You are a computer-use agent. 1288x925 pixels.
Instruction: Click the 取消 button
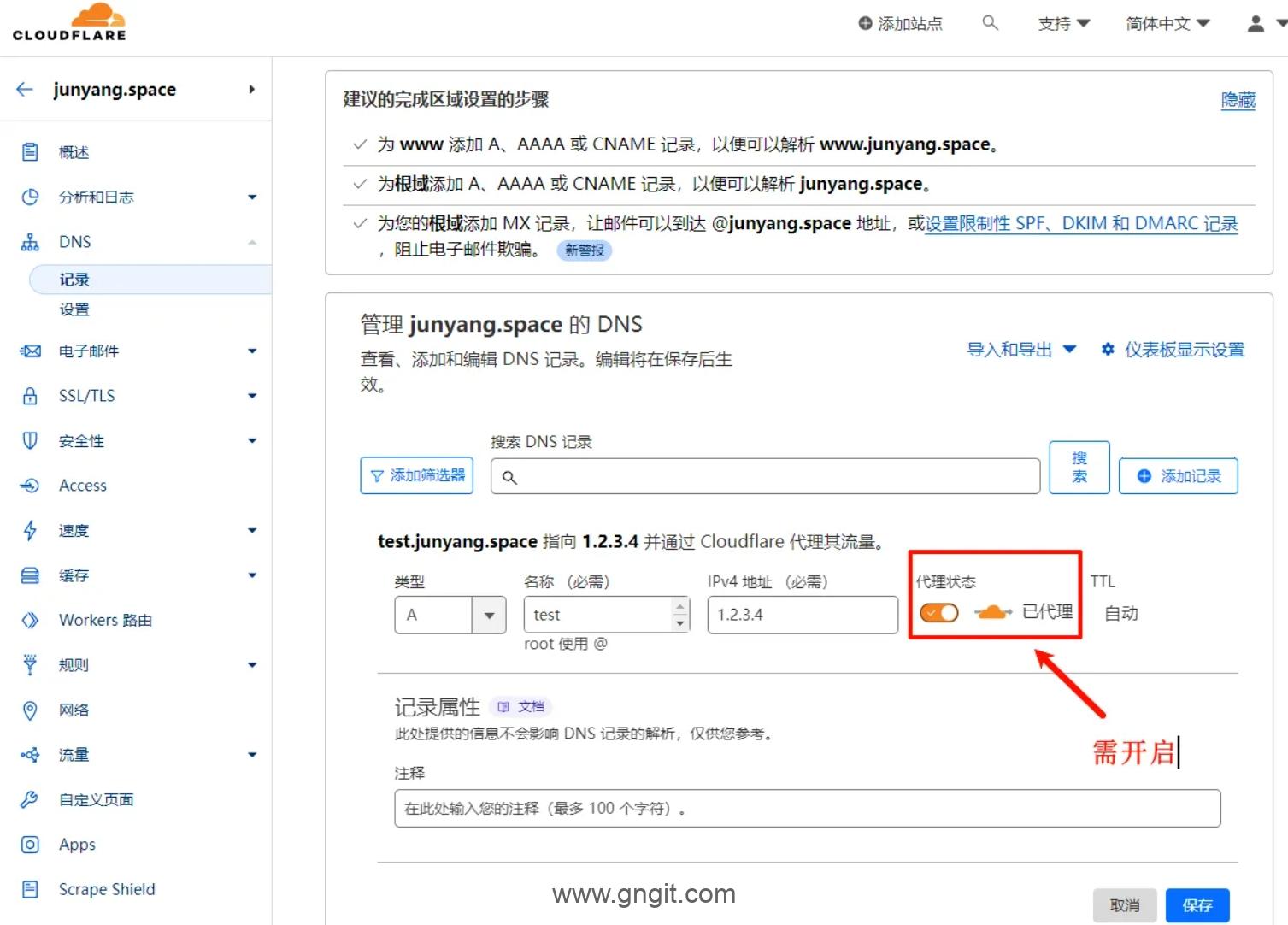pos(1125,905)
